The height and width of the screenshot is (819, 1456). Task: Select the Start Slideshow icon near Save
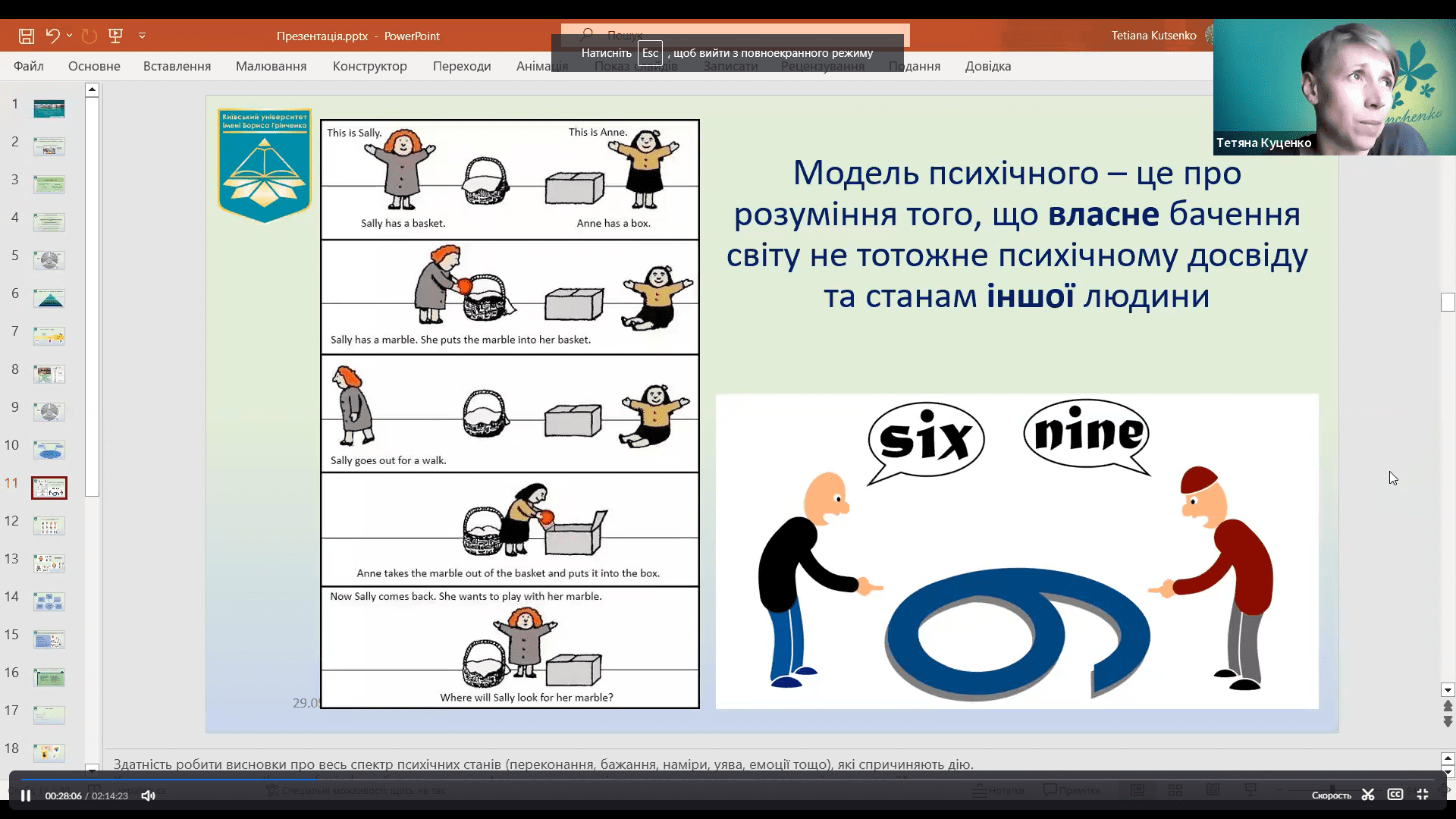(116, 36)
